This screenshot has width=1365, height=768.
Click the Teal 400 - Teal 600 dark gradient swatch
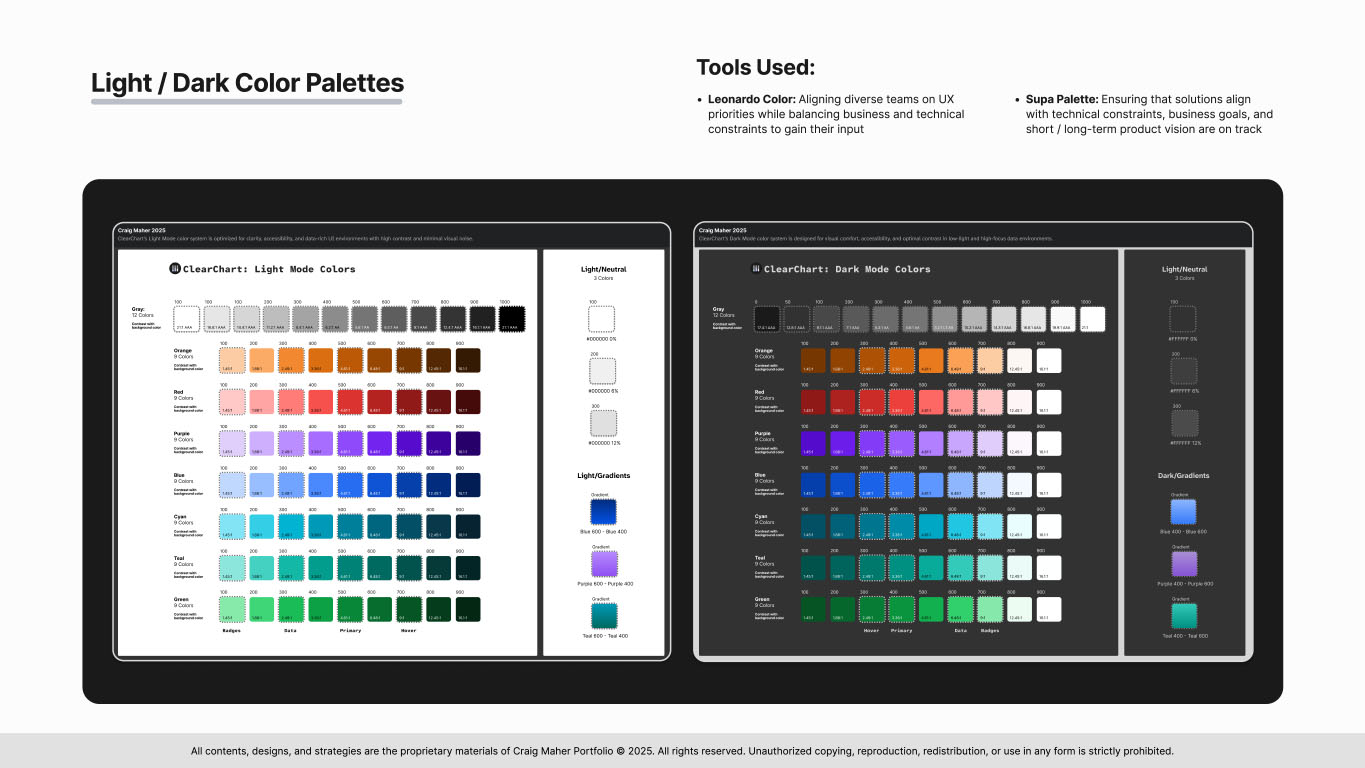[1184, 613]
